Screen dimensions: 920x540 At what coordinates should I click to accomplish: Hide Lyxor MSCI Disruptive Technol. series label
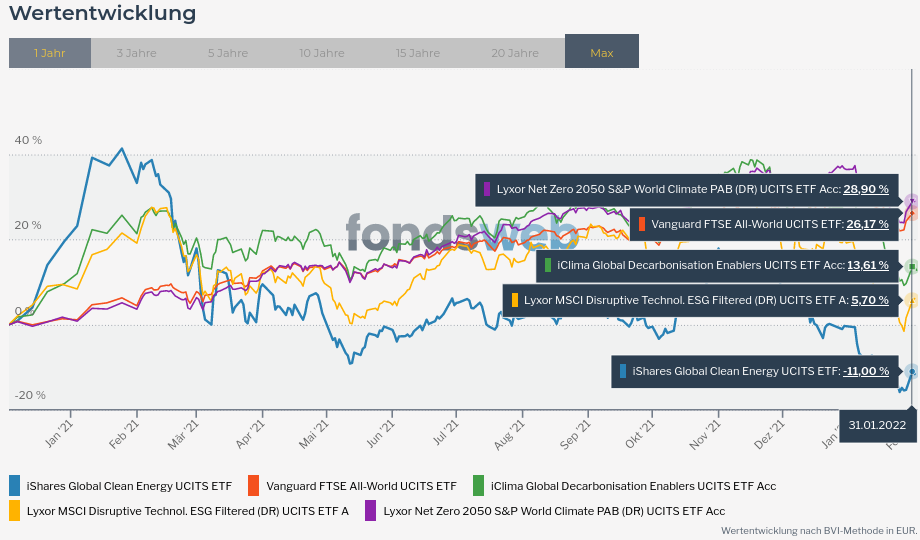(x=187, y=511)
